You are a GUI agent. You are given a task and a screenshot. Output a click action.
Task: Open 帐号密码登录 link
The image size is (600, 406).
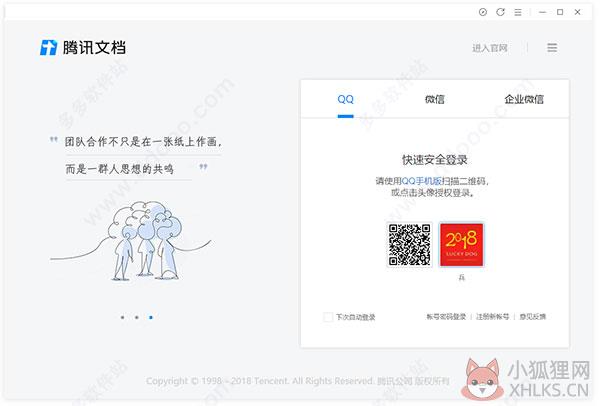tap(446, 317)
